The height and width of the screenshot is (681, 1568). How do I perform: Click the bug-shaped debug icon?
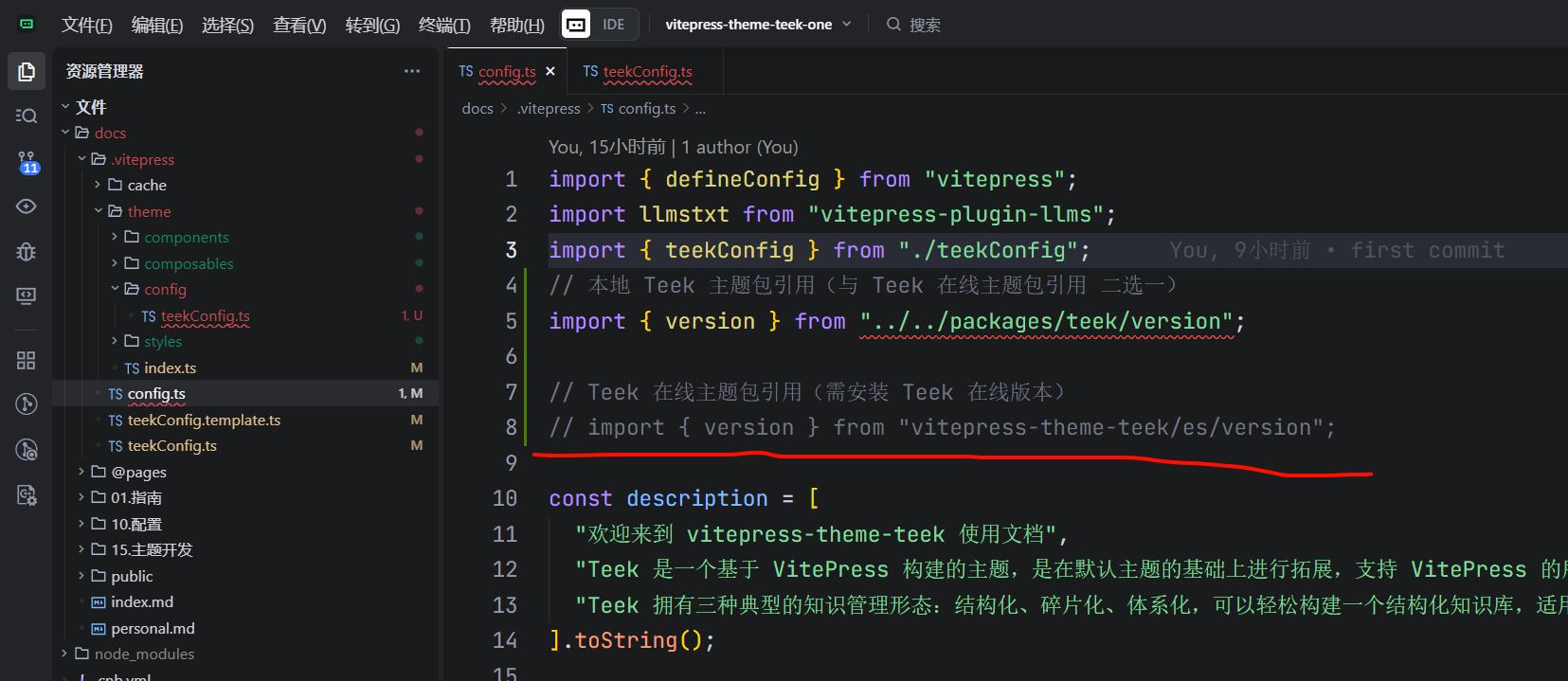click(27, 251)
